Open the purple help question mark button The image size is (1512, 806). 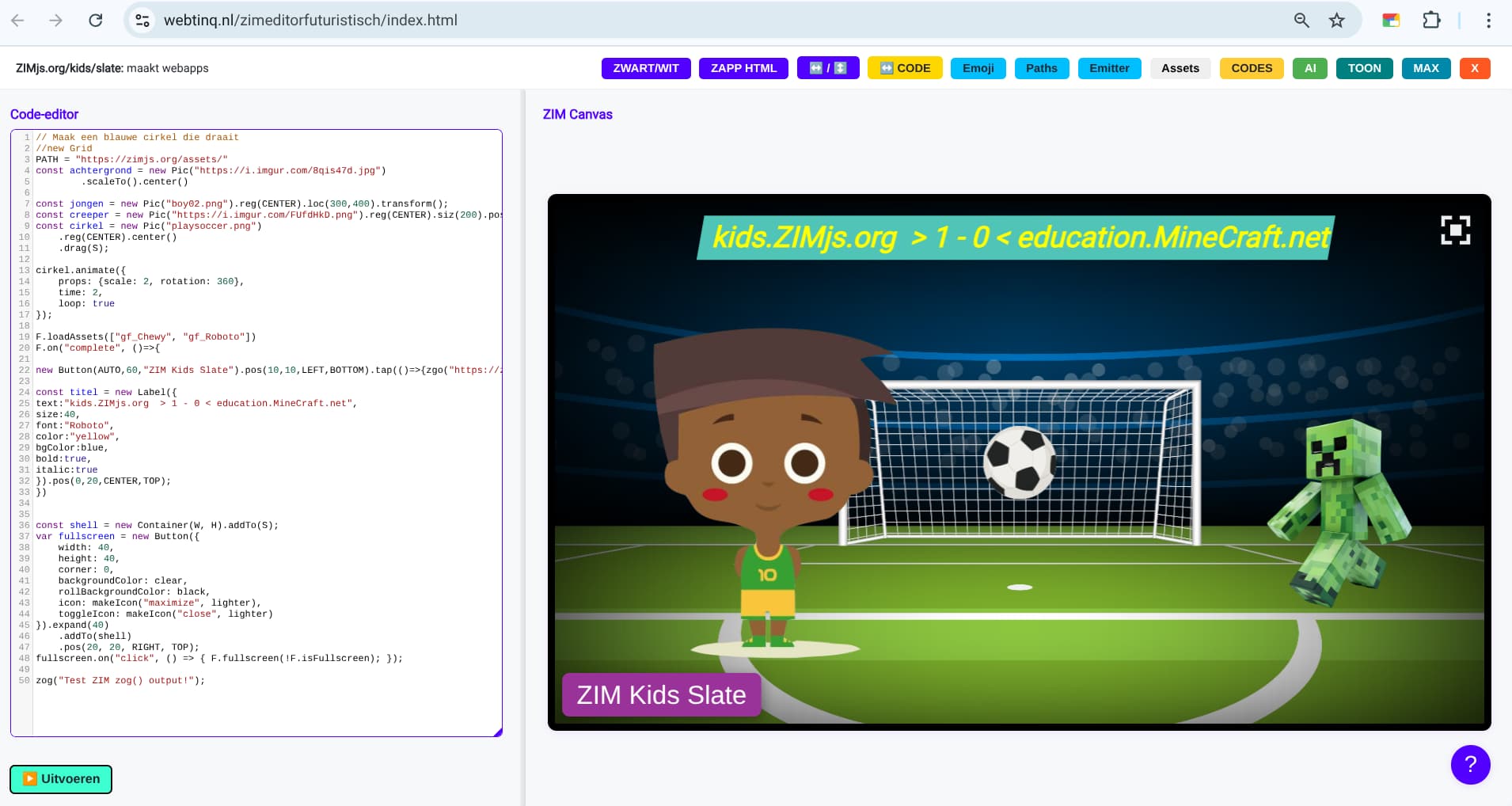click(1470, 764)
